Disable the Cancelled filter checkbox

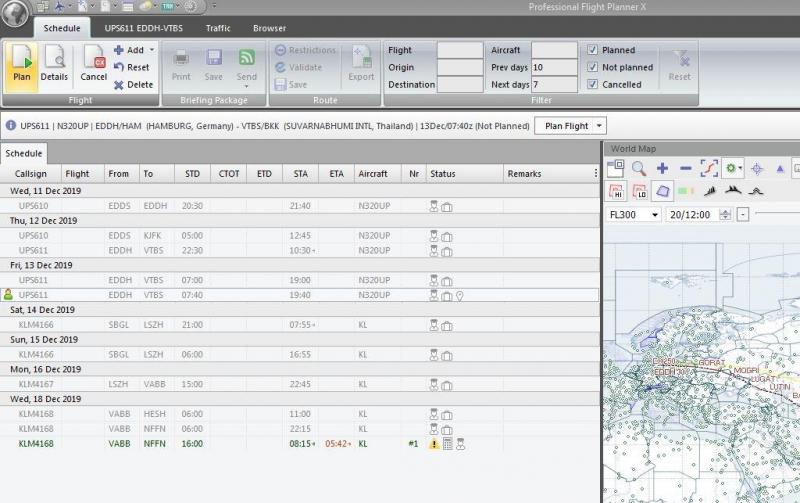593,85
